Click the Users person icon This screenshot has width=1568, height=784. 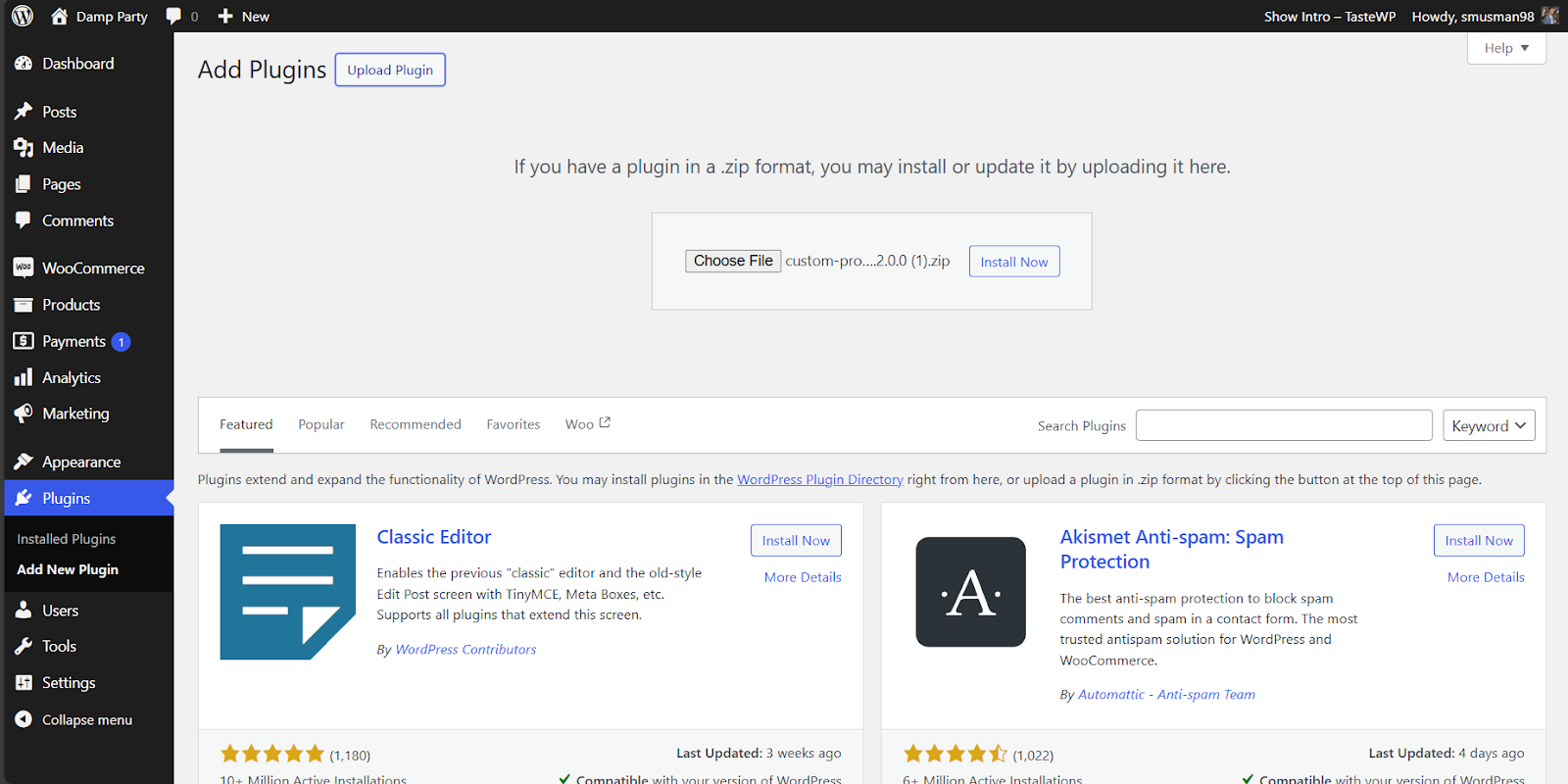coord(24,611)
